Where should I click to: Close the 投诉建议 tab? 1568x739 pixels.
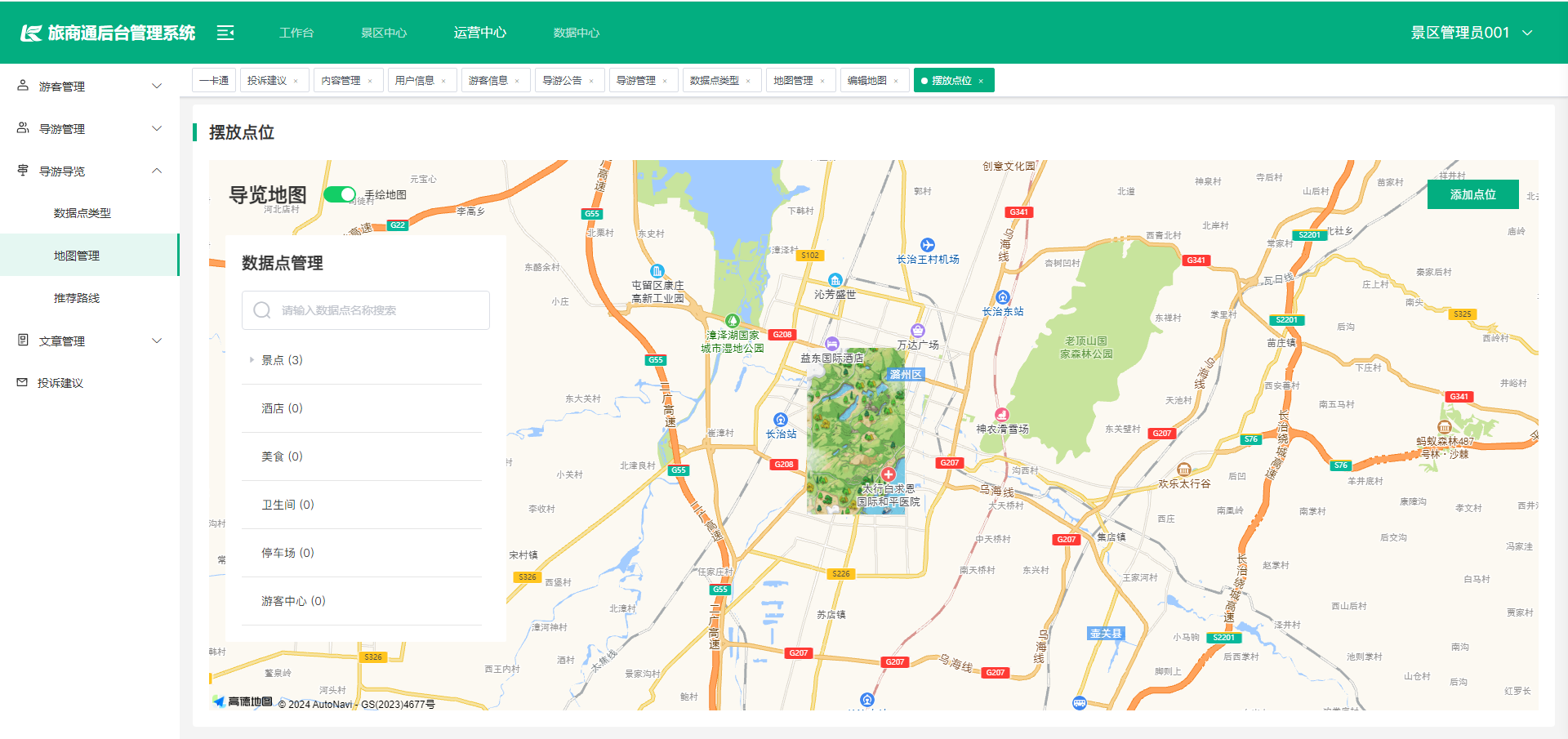[x=296, y=81]
